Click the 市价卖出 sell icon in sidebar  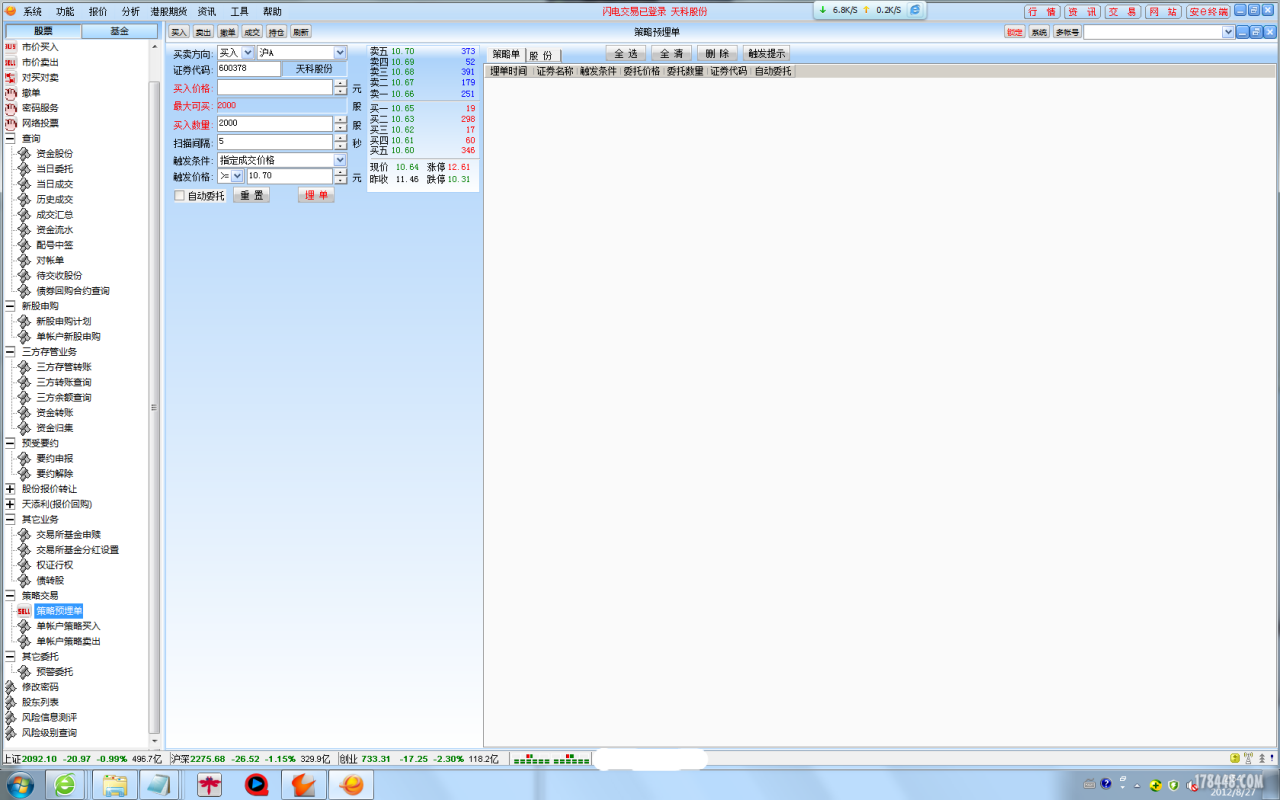point(11,62)
